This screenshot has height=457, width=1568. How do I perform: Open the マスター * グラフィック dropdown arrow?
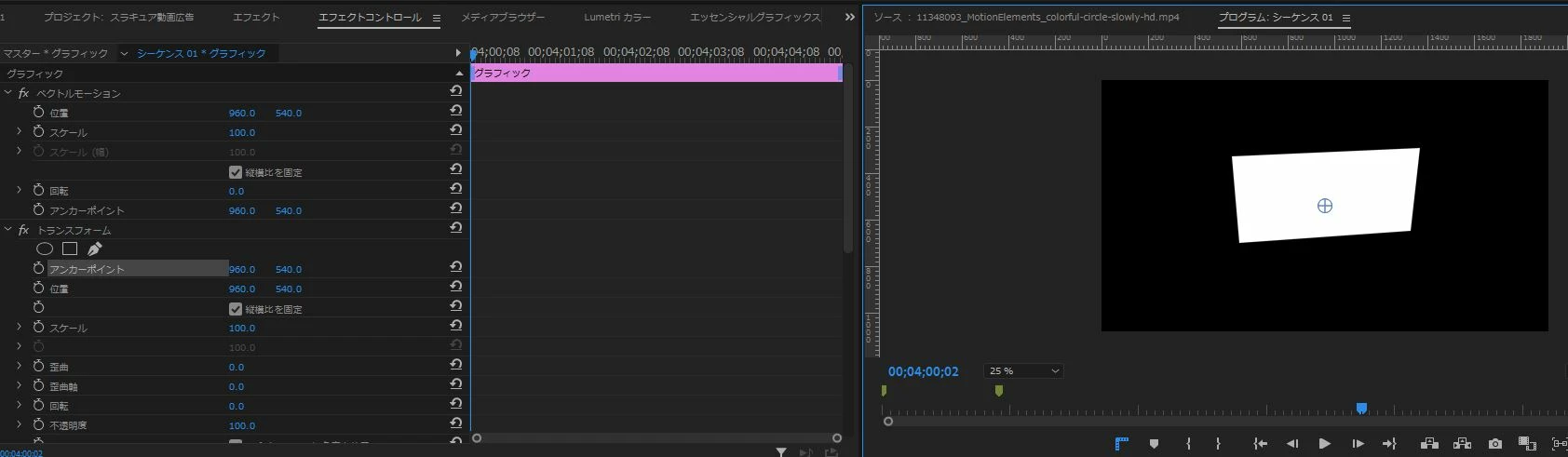point(124,53)
